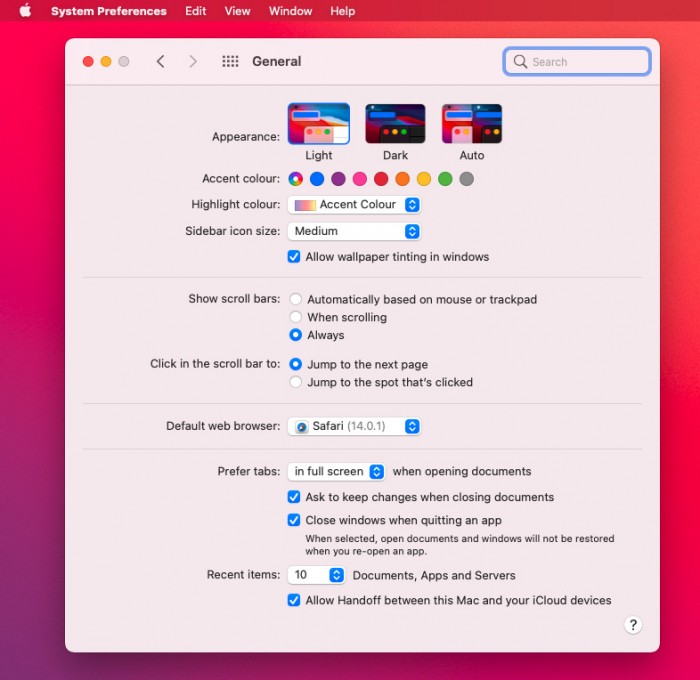The height and width of the screenshot is (680, 700).
Task: Show all preferences grid icon
Action: click(230, 62)
